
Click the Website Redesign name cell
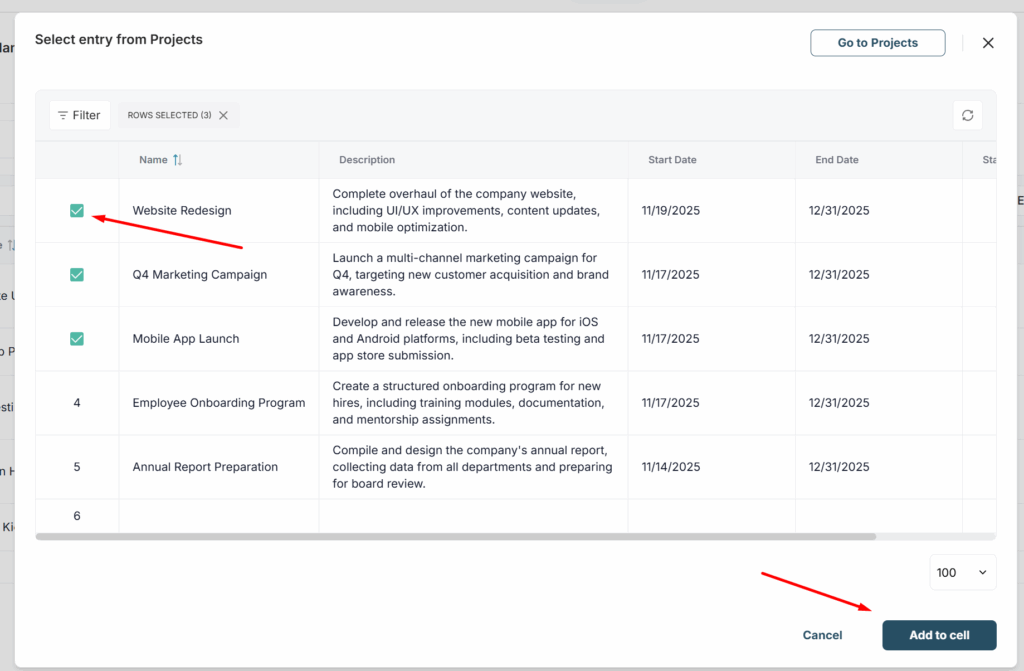(182, 211)
